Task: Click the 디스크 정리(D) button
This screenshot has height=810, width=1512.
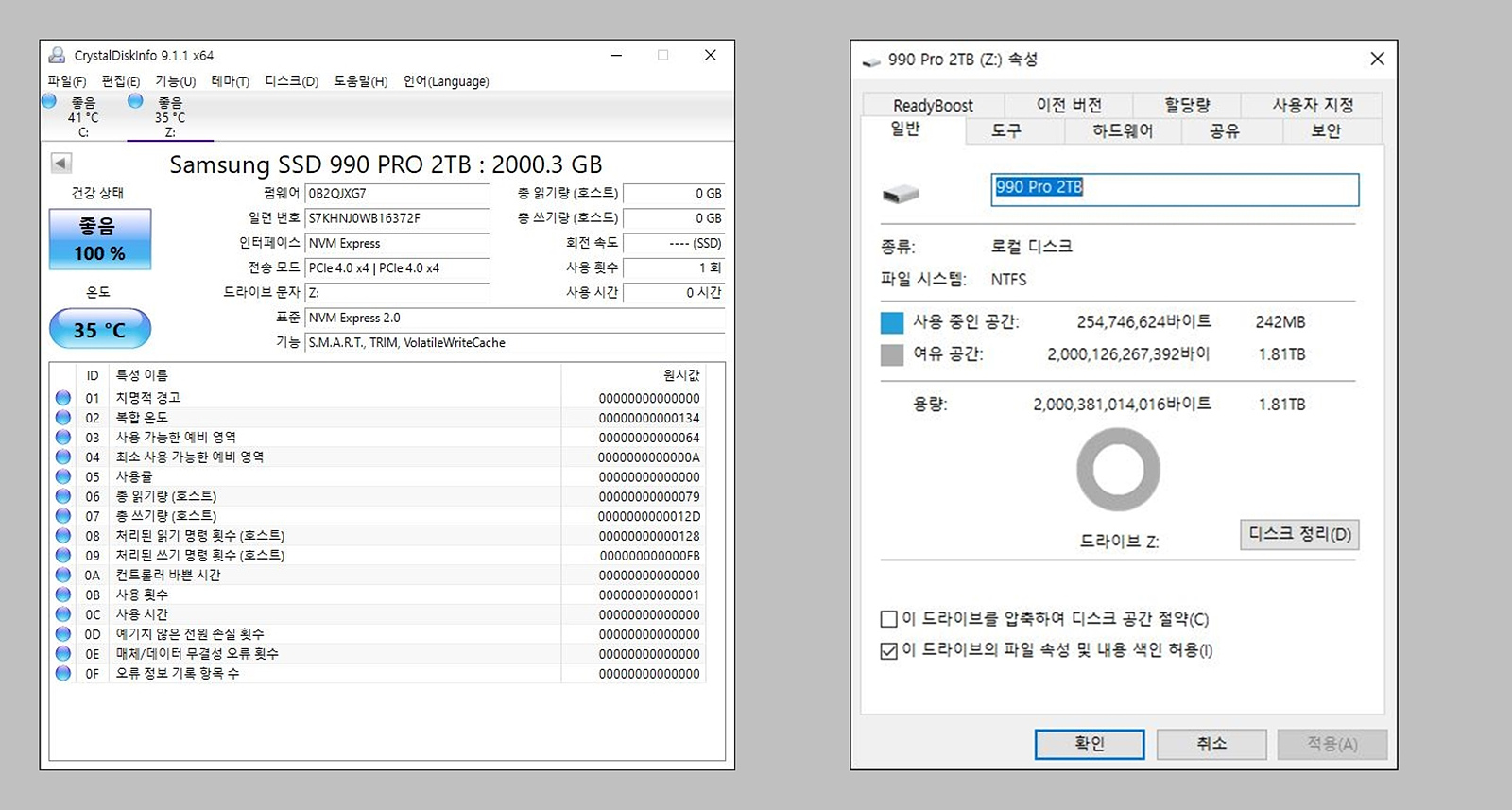Action: pyautogui.click(x=1299, y=534)
